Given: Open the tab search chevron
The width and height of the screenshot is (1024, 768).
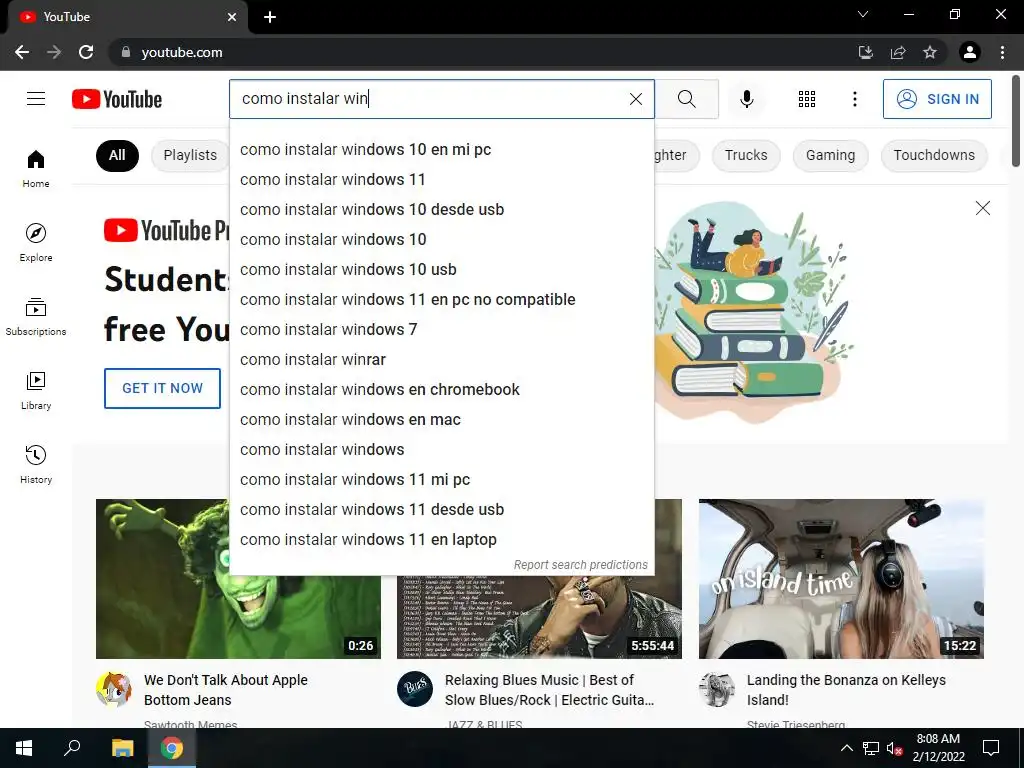Looking at the screenshot, I should (863, 14).
